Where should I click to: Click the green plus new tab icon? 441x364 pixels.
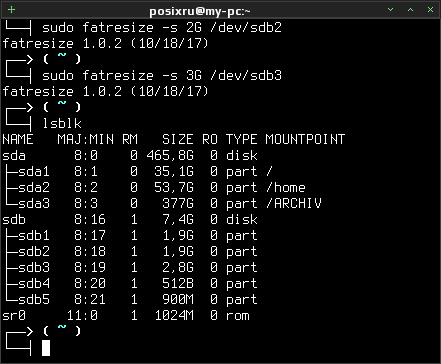(x=11, y=9)
